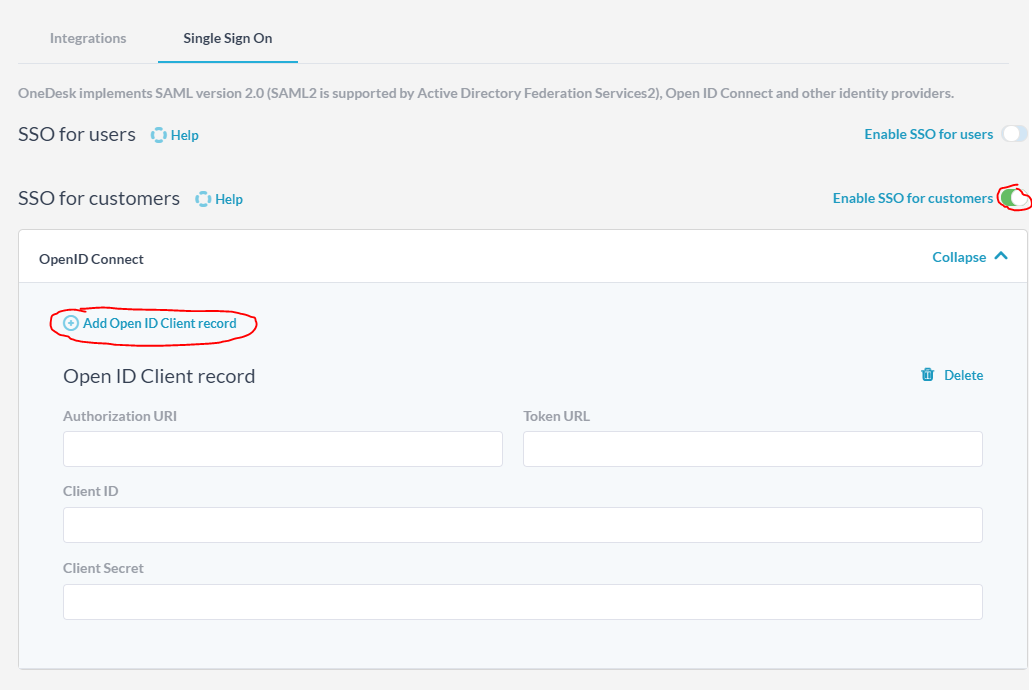1032x690 pixels.
Task: Click the Client Secret input field
Action: [x=522, y=602]
